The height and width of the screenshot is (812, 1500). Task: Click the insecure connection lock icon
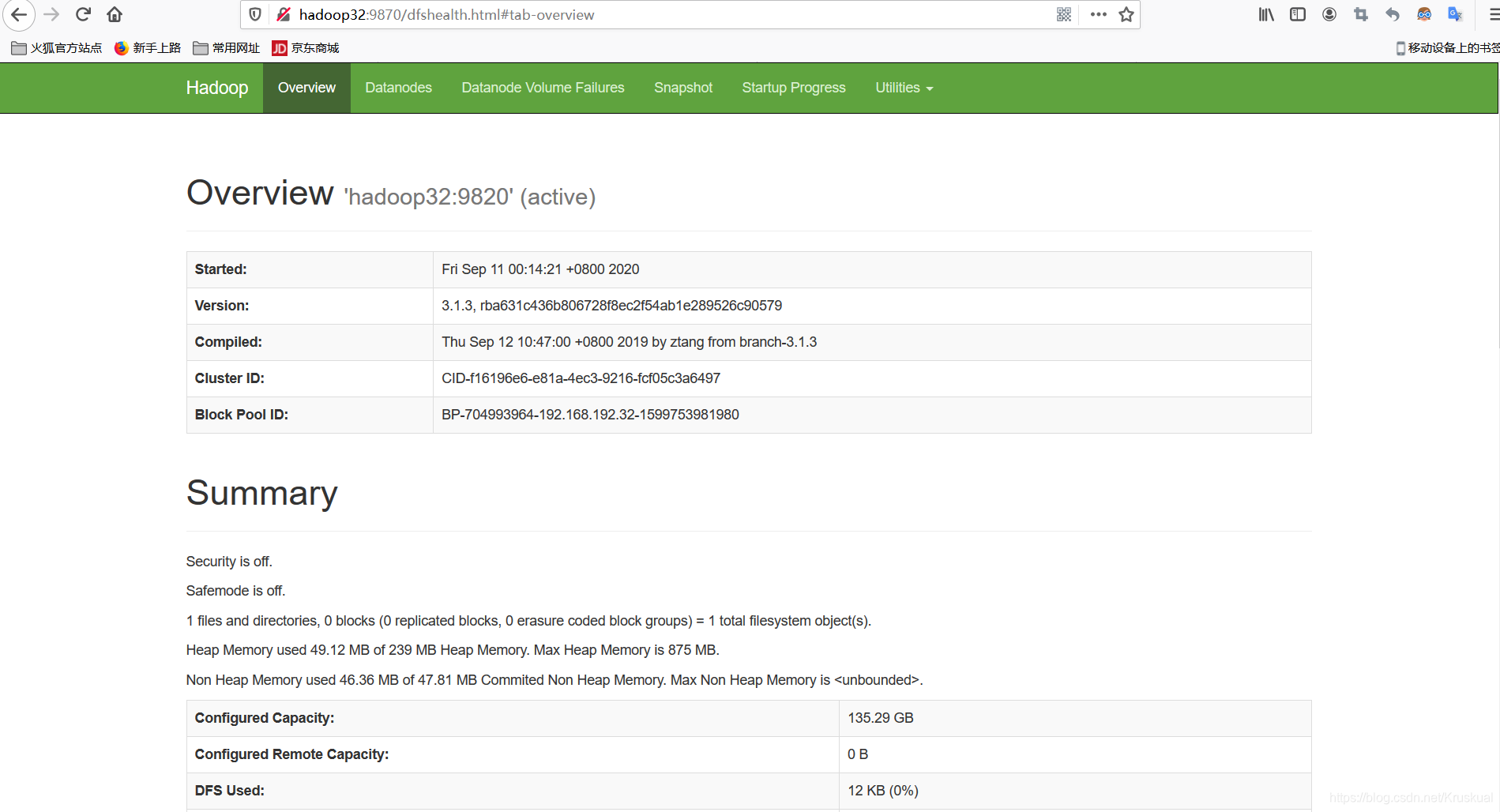click(x=284, y=14)
